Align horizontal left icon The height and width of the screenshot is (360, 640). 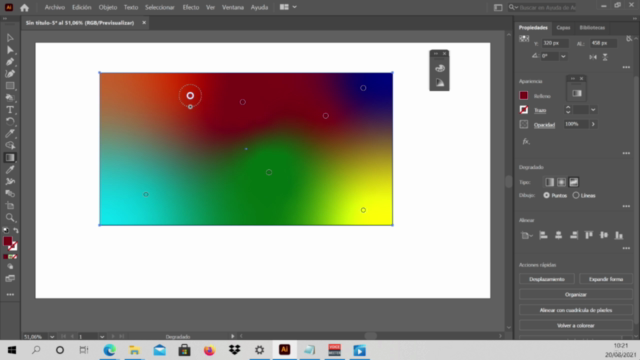[x=543, y=235]
